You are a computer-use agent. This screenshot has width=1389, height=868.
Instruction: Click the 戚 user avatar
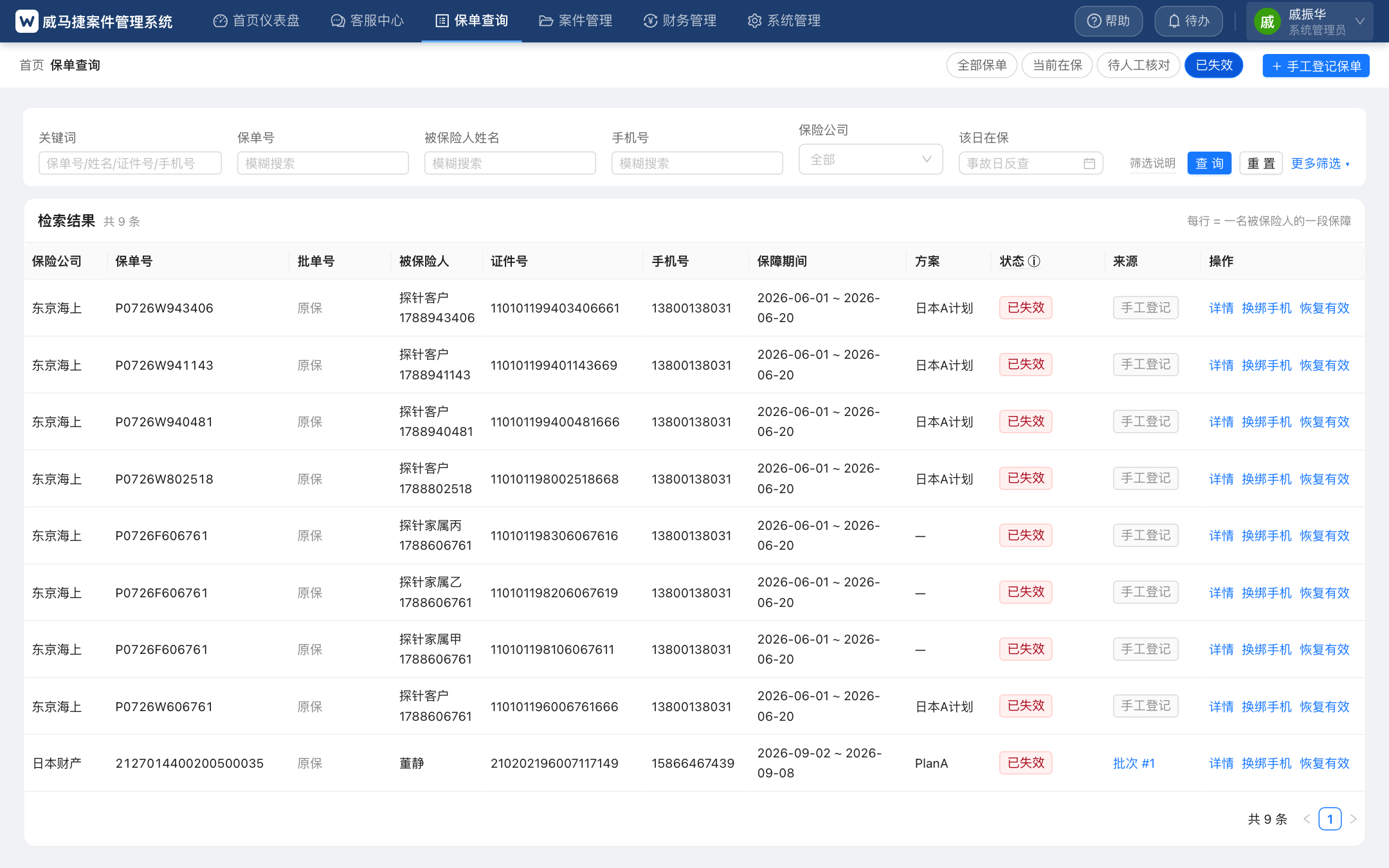pos(1267,21)
